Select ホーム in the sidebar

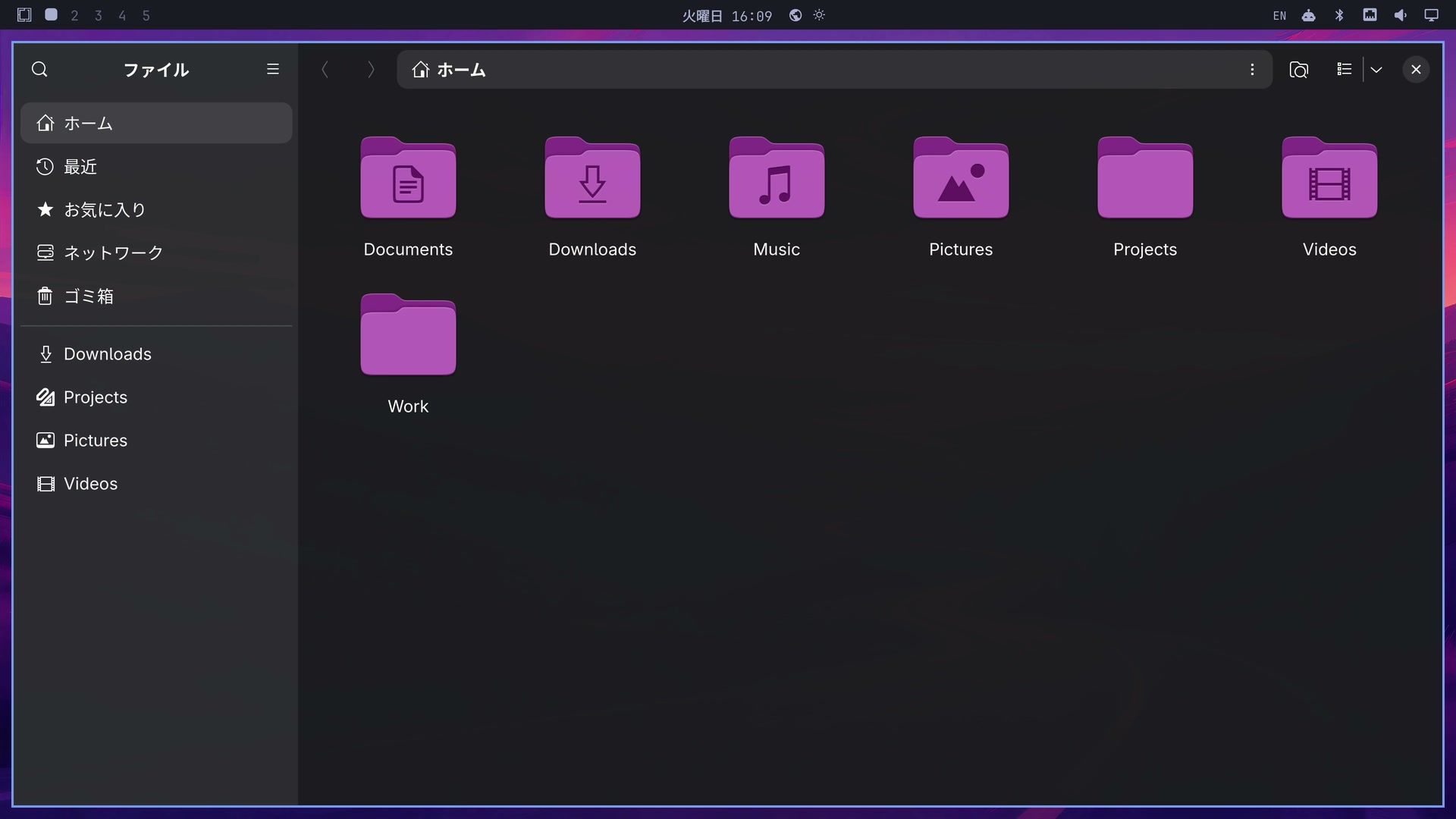pyautogui.click(x=156, y=123)
